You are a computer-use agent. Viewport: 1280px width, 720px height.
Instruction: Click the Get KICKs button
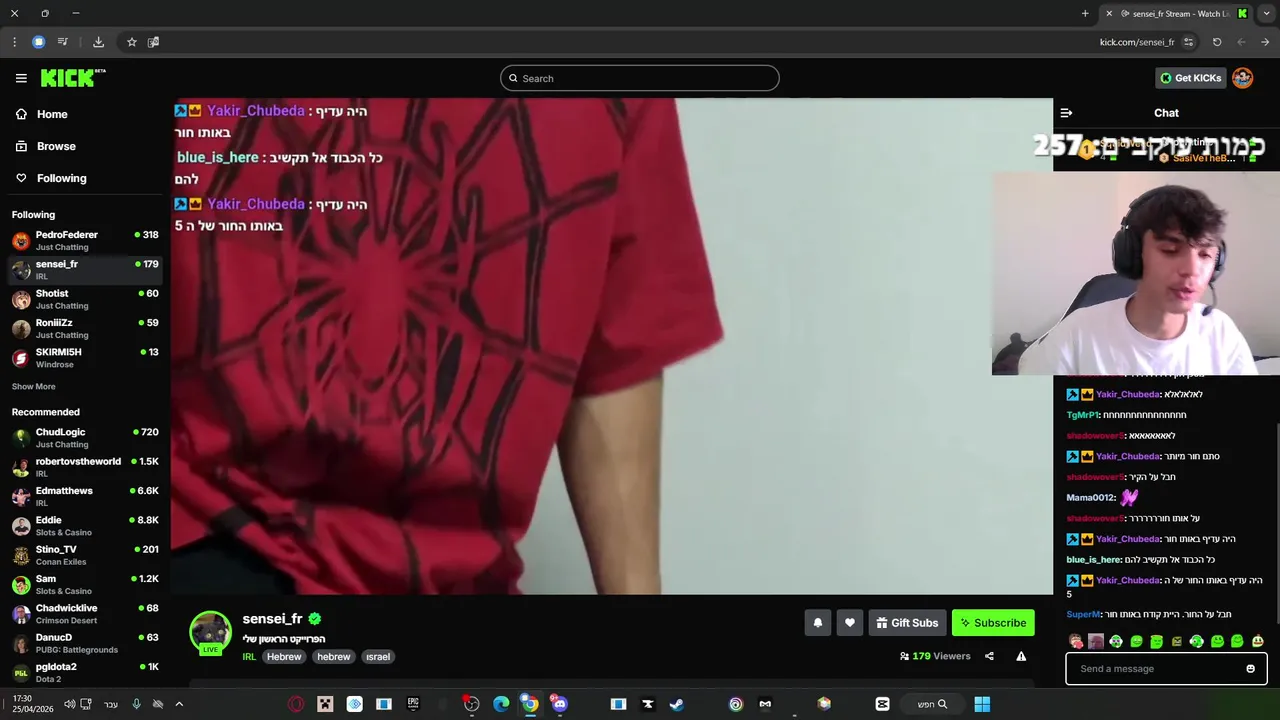(1190, 78)
